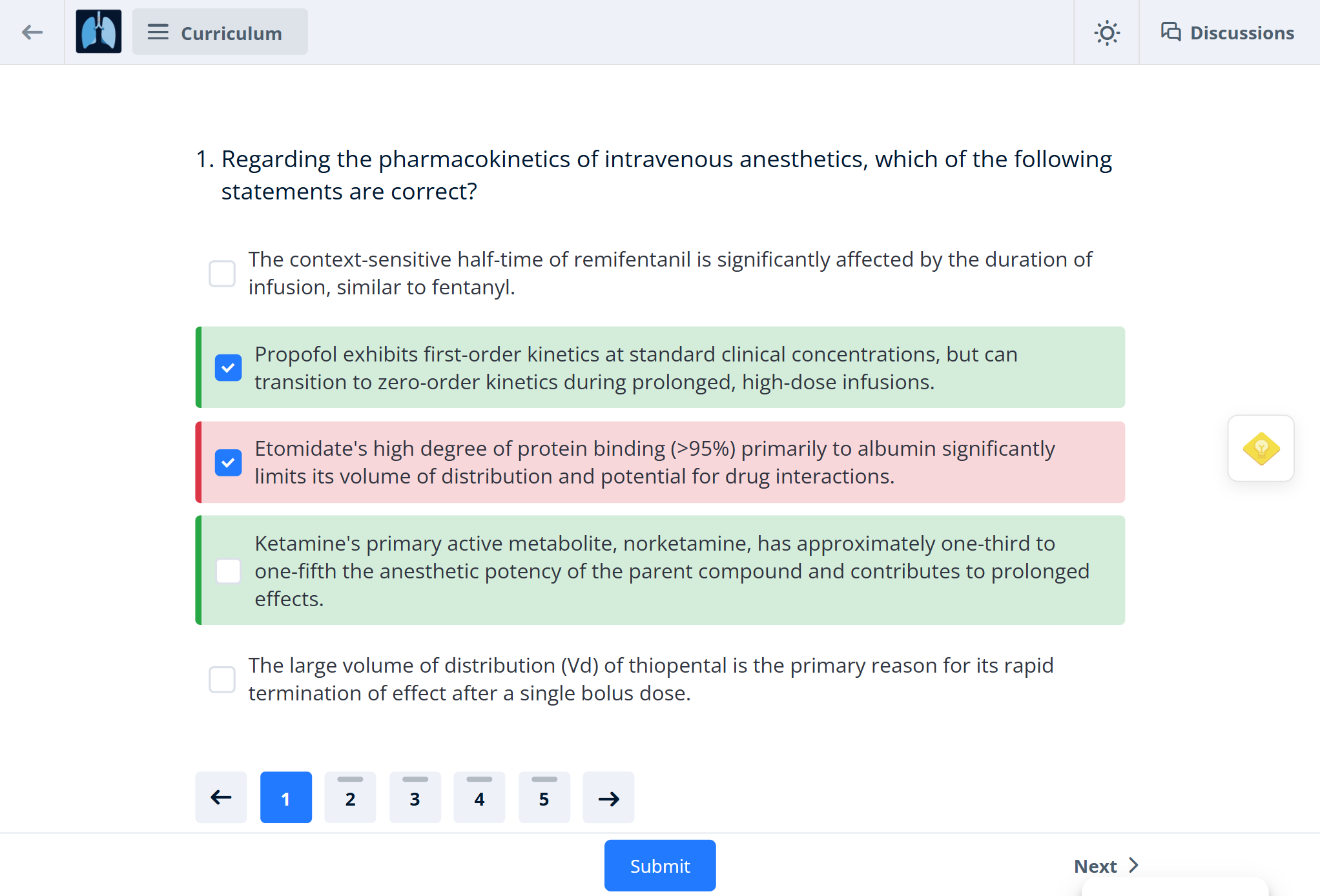Select question 1 in the pagination
Viewport: 1320px width, 896px height.
tap(285, 798)
